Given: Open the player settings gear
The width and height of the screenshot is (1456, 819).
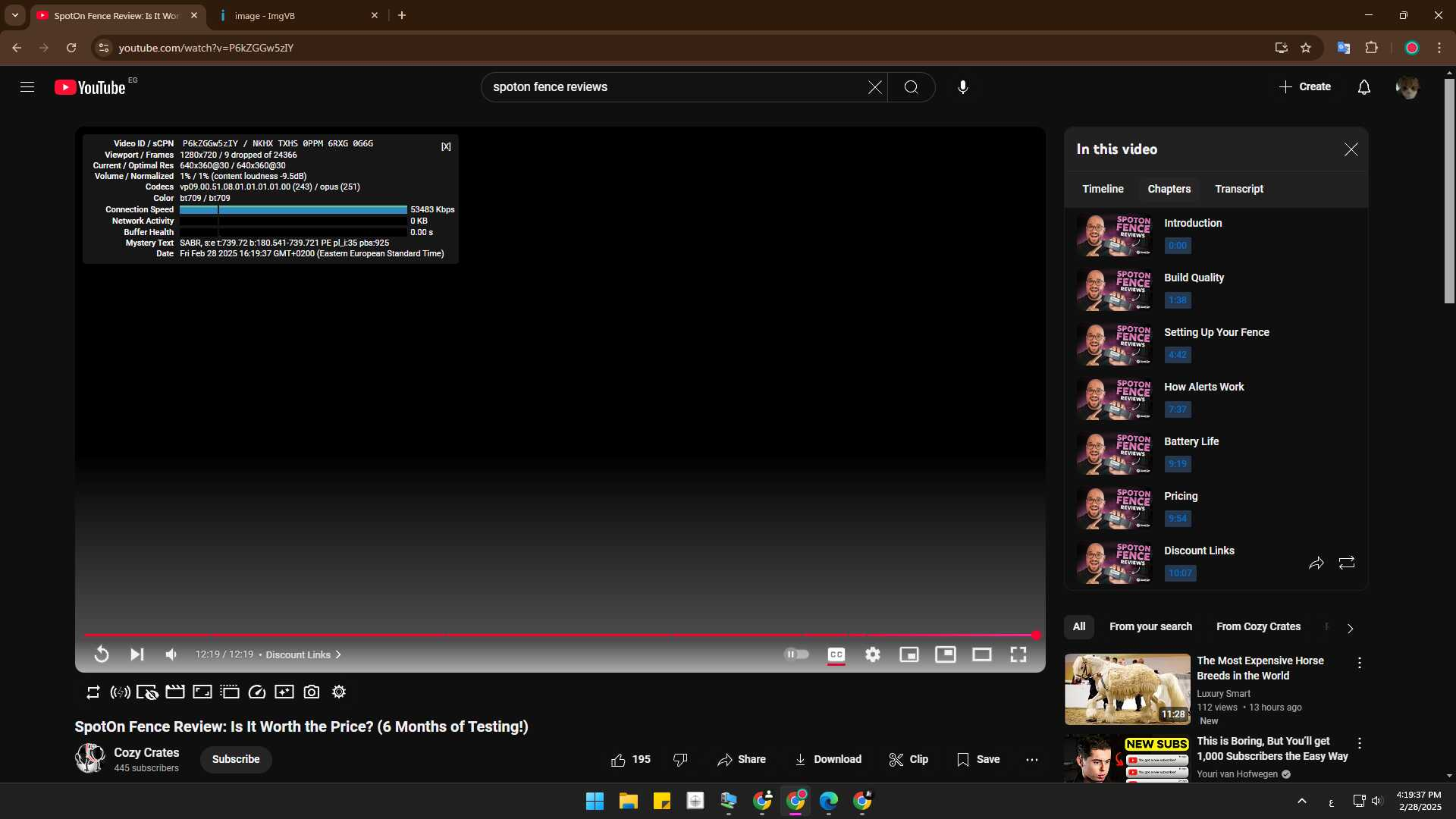Looking at the screenshot, I should pos(873,654).
